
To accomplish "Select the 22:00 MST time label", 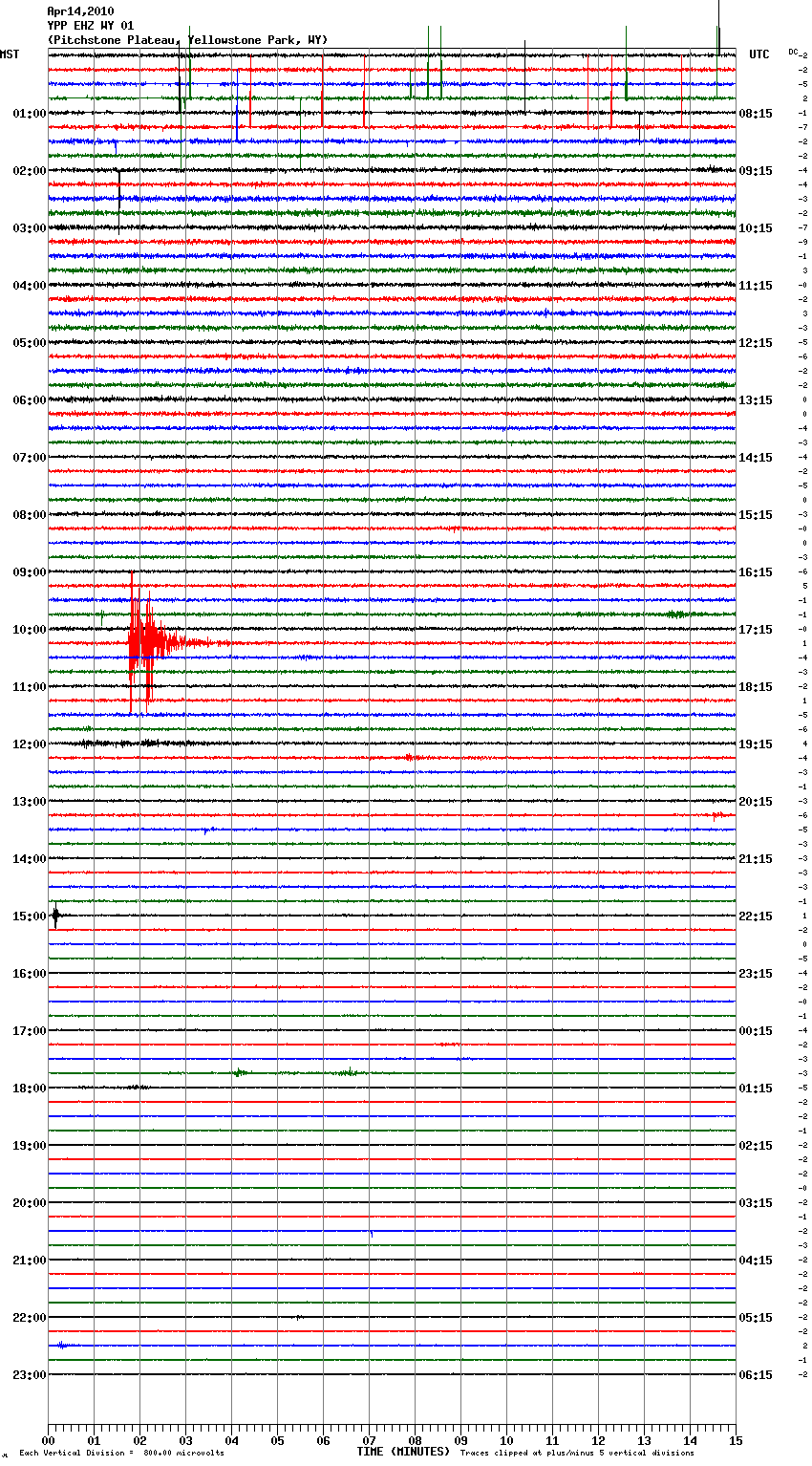I will 30,1318.
